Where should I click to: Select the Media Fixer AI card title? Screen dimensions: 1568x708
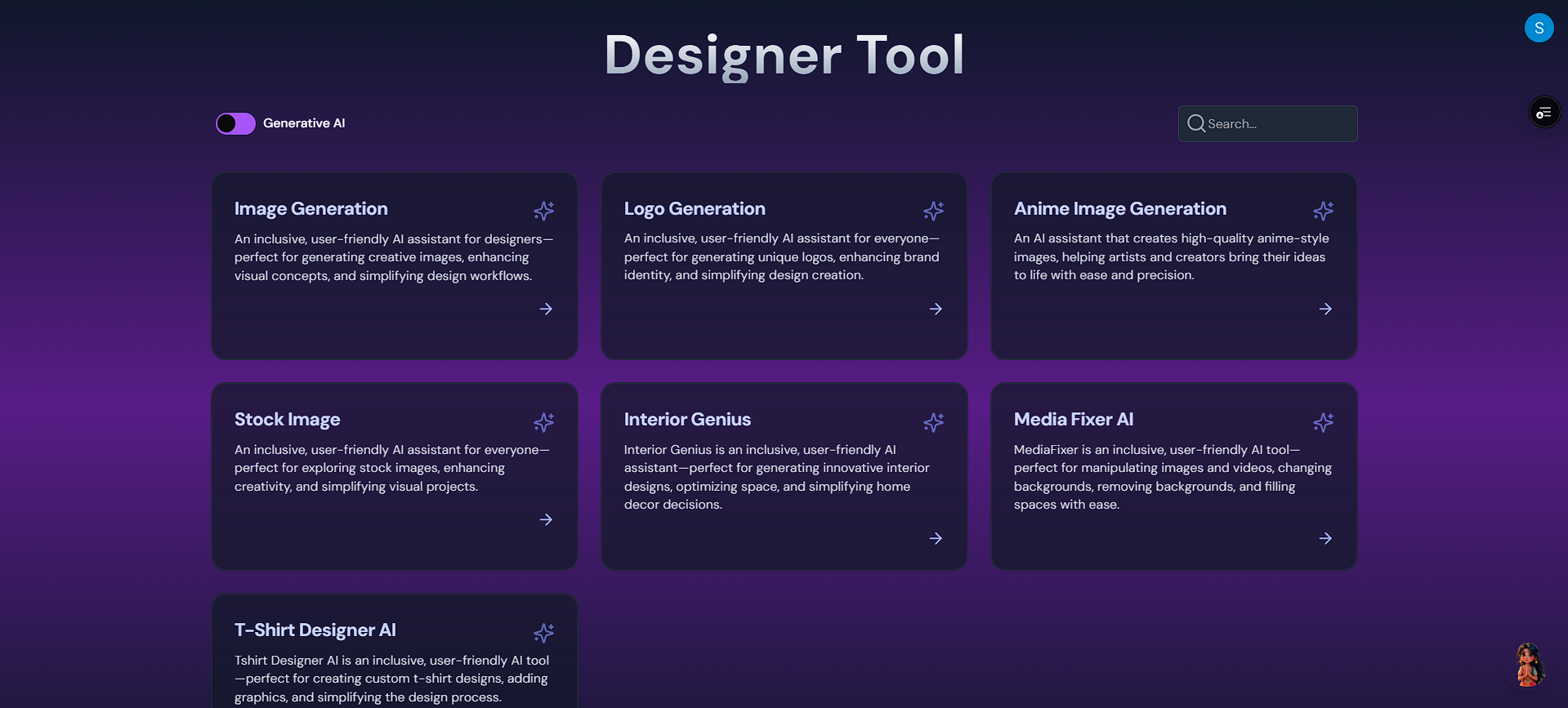coord(1074,420)
